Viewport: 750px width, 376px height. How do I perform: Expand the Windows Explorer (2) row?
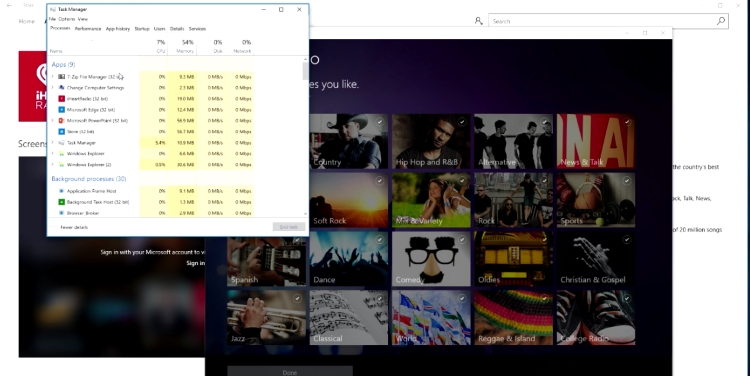coord(53,165)
